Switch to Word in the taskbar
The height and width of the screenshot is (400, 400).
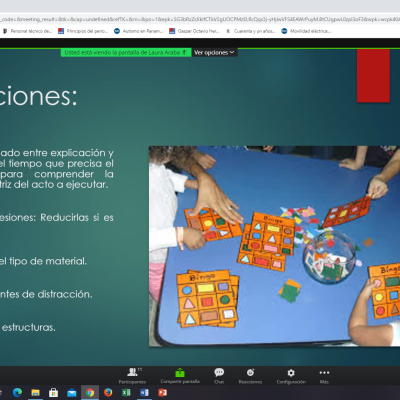click(x=144, y=393)
